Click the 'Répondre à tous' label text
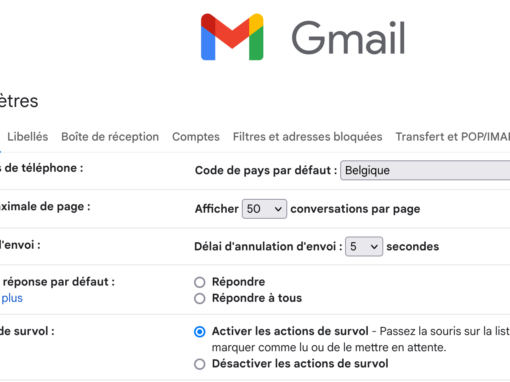 pyautogui.click(x=257, y=298)
